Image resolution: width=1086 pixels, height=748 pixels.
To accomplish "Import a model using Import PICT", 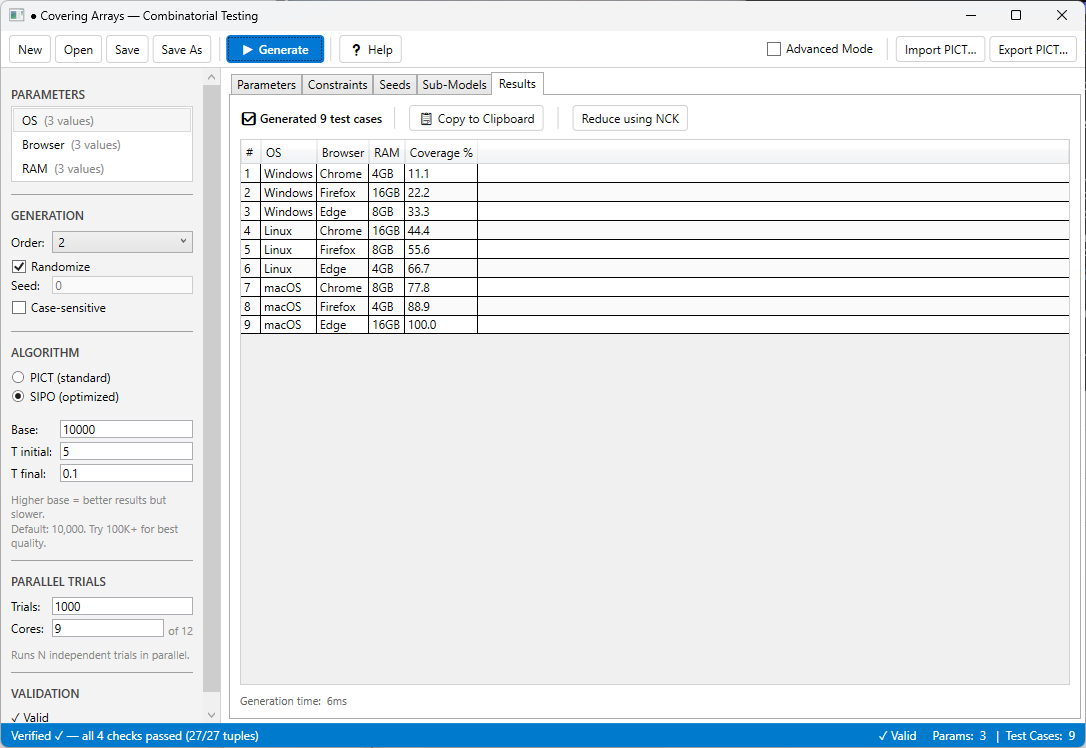I will (x=940, y=48).
